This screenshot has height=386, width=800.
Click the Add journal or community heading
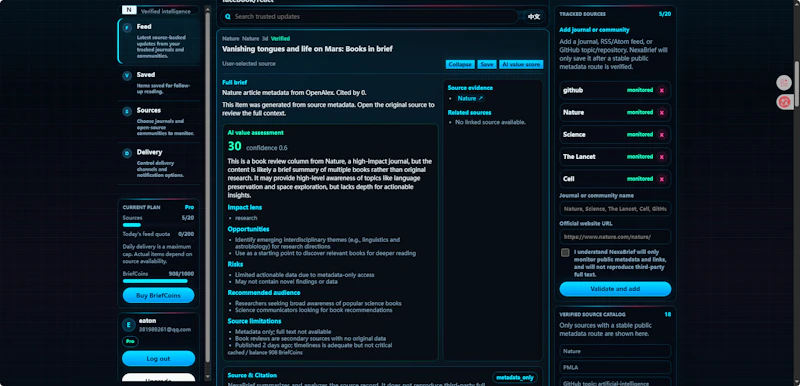pos(594,30)
